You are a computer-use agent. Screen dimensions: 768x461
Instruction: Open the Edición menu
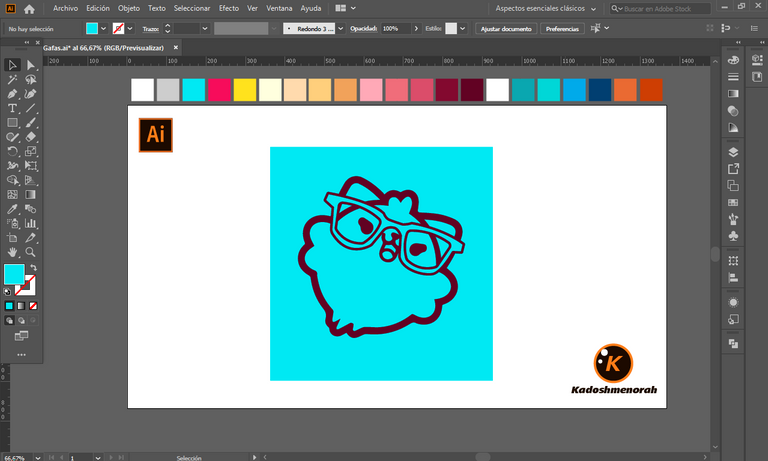[x=98, y=8]
